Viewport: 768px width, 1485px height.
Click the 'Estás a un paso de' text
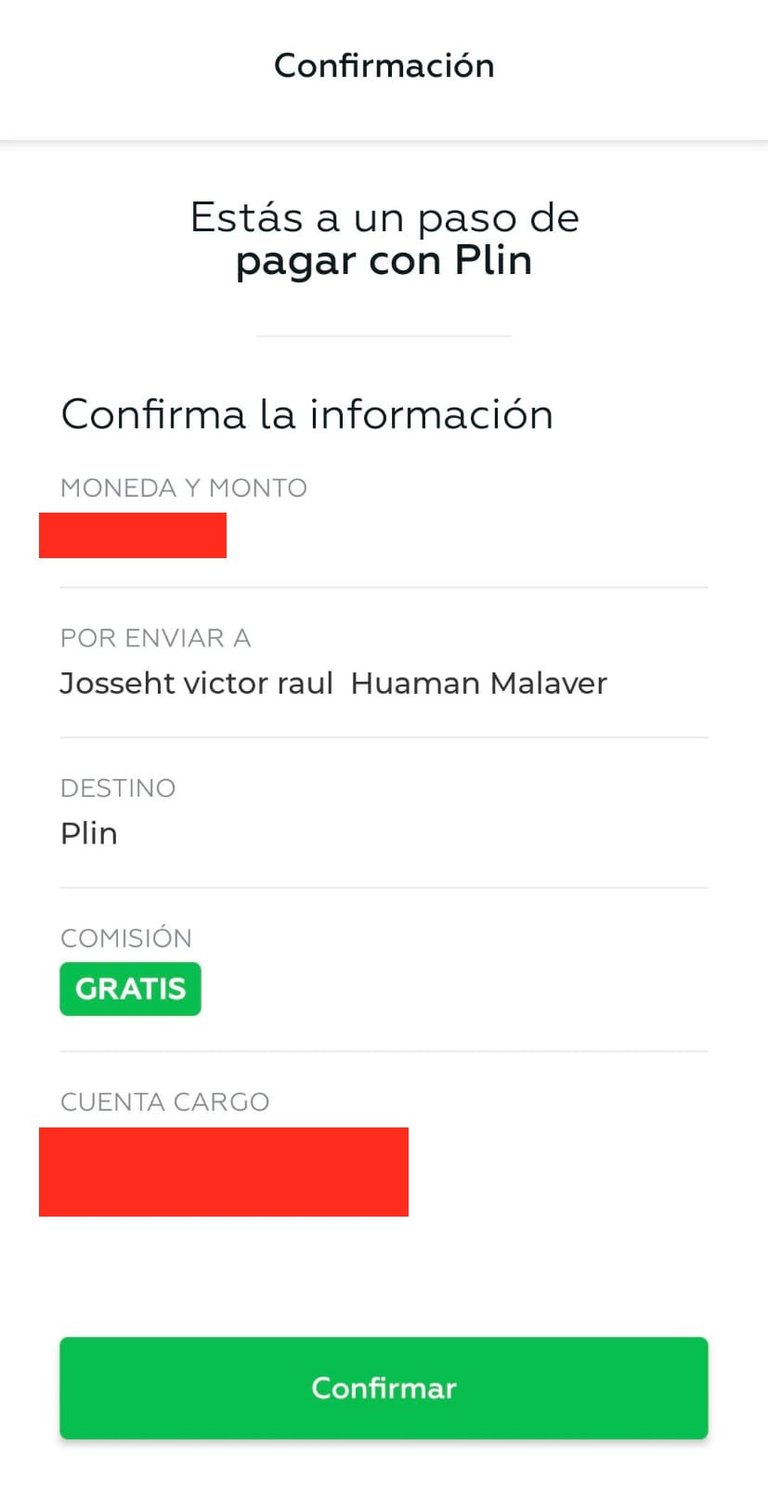(x=384, y=218)
